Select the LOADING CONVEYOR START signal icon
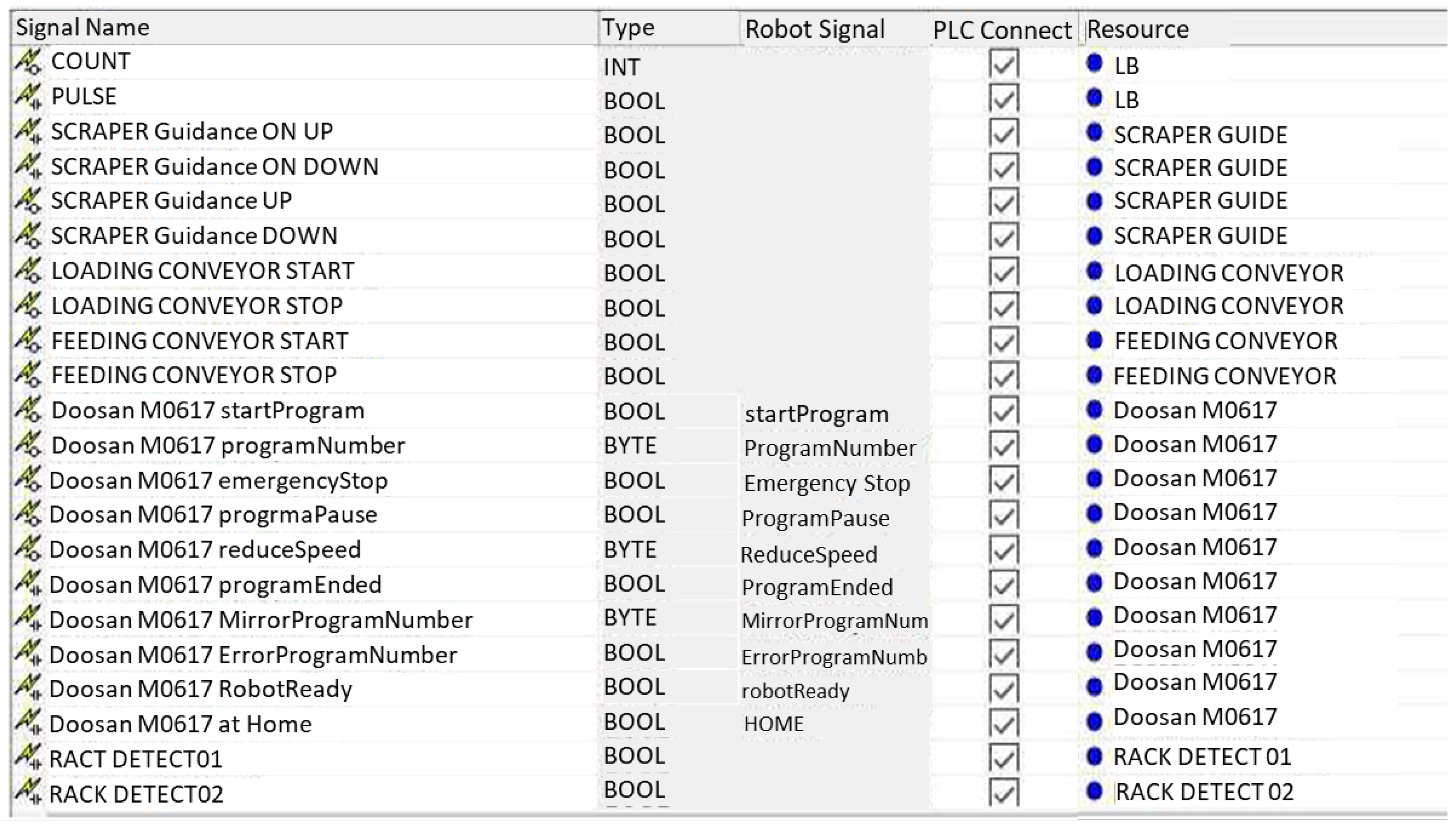Image resolution: width=1456 pixels, height=826 pixels. [27, 271]
